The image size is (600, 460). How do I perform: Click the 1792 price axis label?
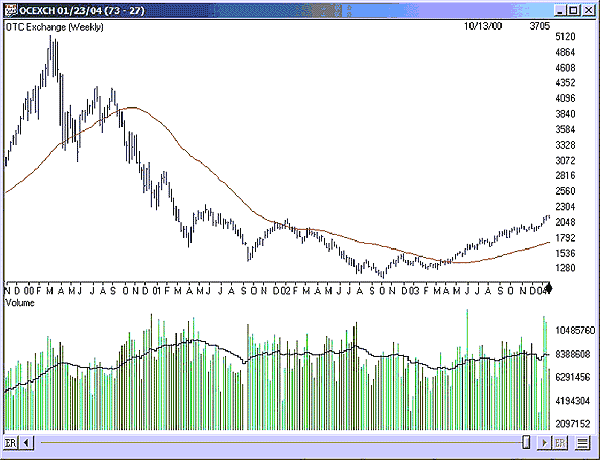pos(565,238)
